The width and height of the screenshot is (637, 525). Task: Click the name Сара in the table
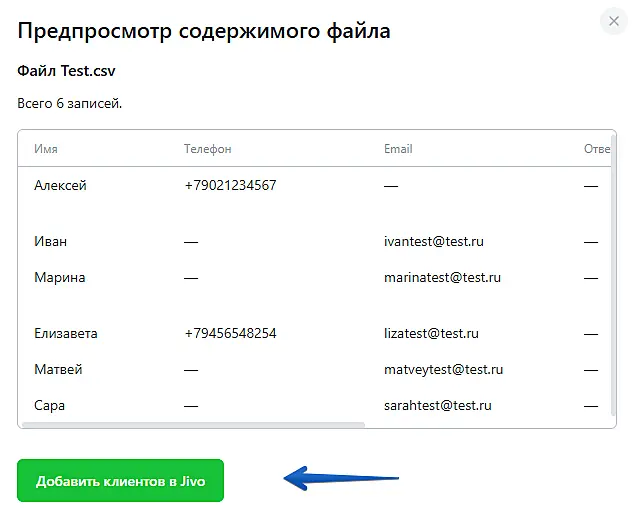point(49,405)
